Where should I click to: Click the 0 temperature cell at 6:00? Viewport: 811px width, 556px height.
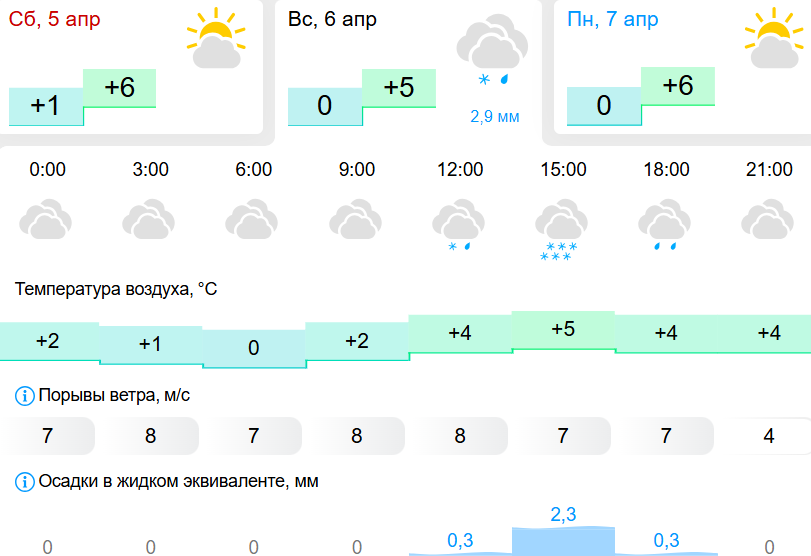point(253,348)
